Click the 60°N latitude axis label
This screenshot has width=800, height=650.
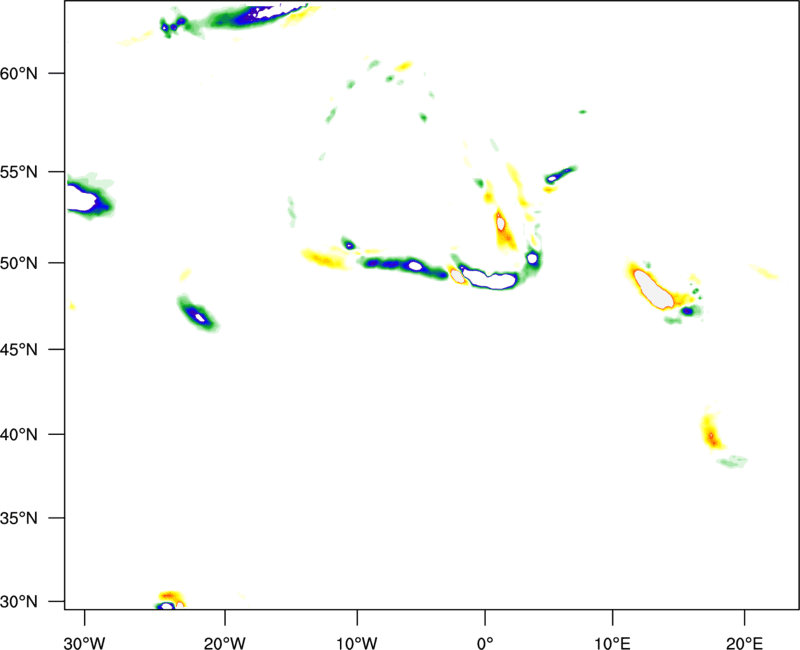point(19,74)
